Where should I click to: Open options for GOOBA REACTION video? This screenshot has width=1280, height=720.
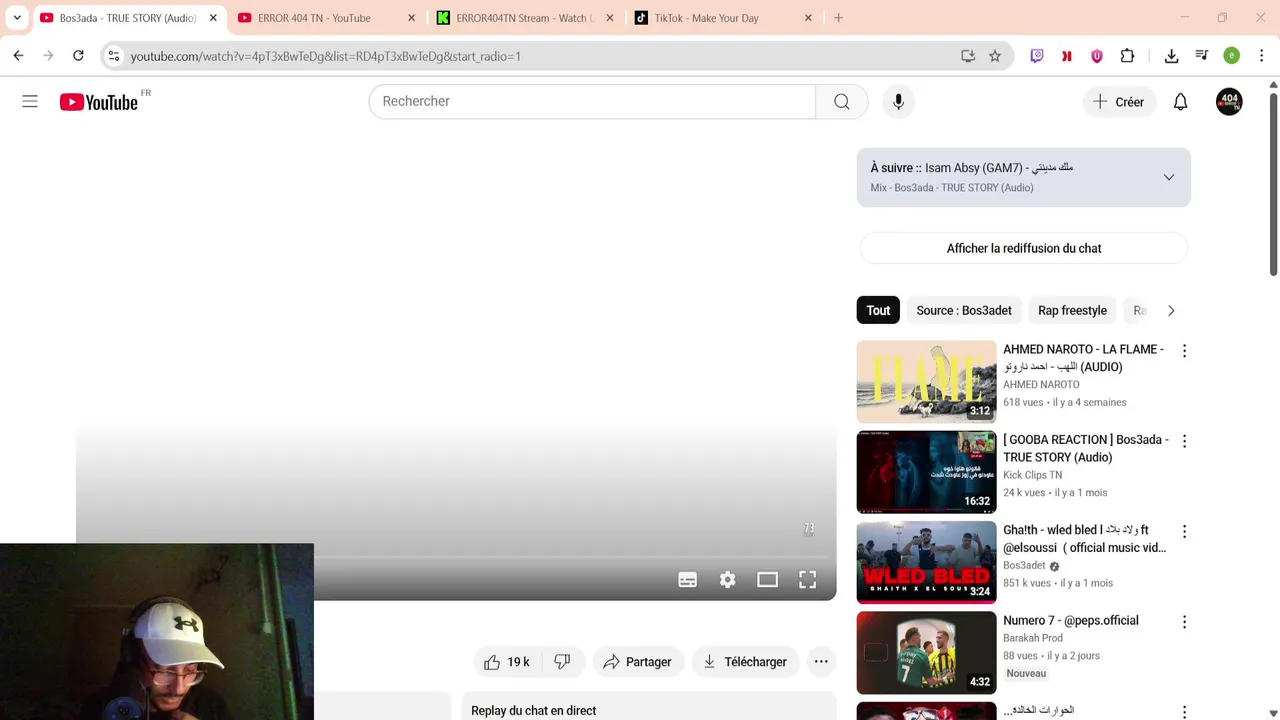pos(1184,441)
